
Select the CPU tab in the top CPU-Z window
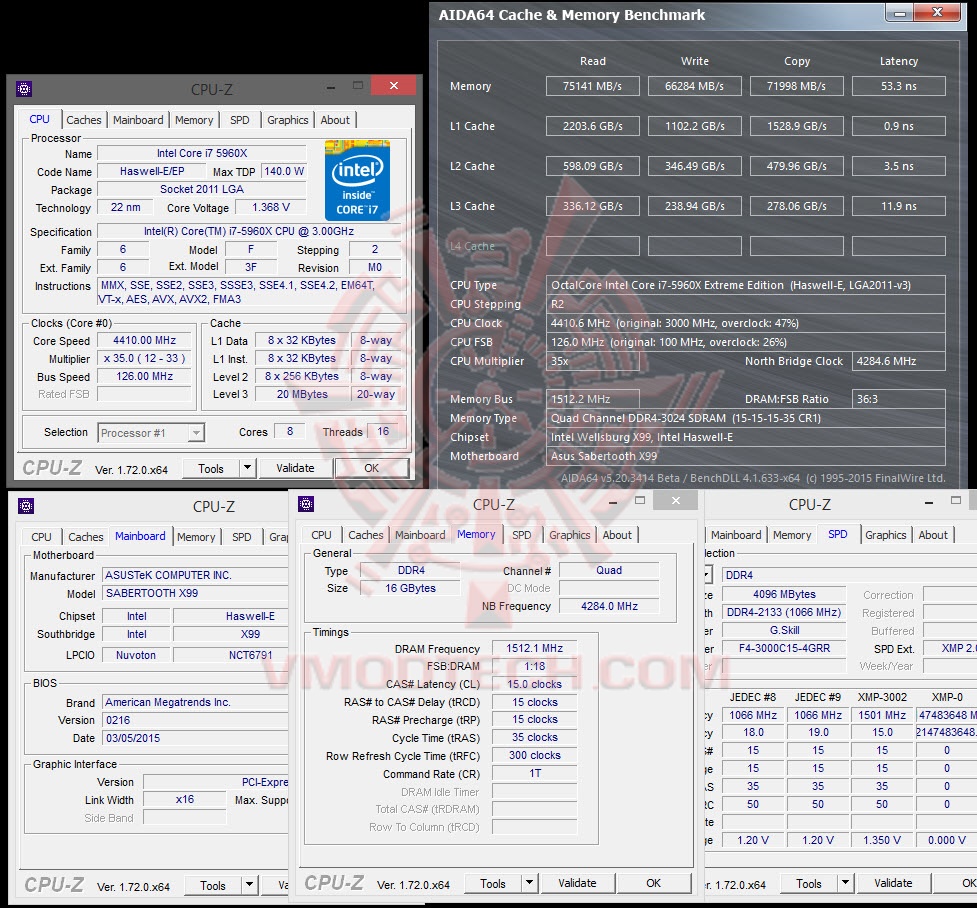click(39, 119)
